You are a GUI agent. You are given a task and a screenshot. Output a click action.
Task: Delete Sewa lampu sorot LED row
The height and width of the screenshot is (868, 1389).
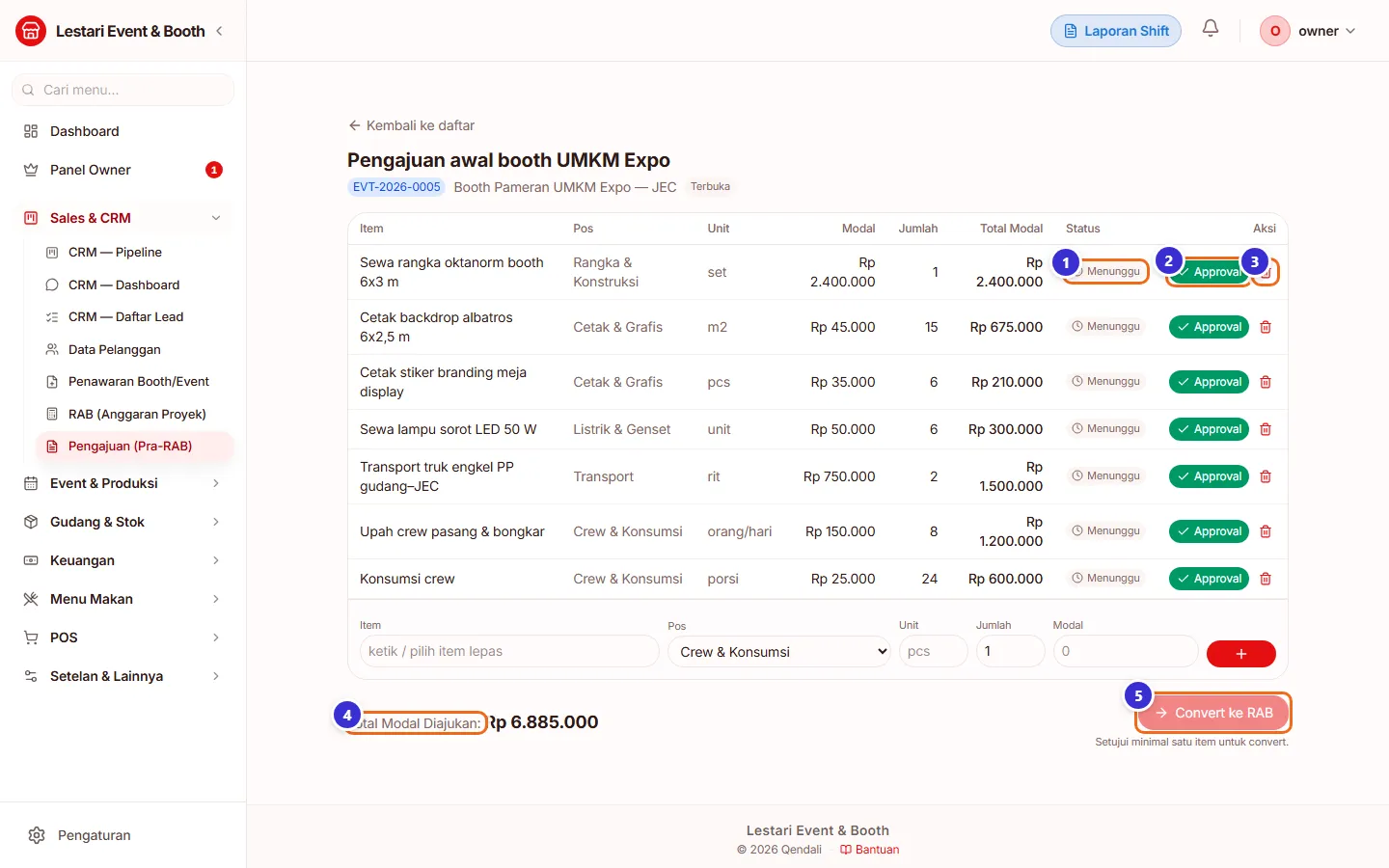coord(1266,429)
